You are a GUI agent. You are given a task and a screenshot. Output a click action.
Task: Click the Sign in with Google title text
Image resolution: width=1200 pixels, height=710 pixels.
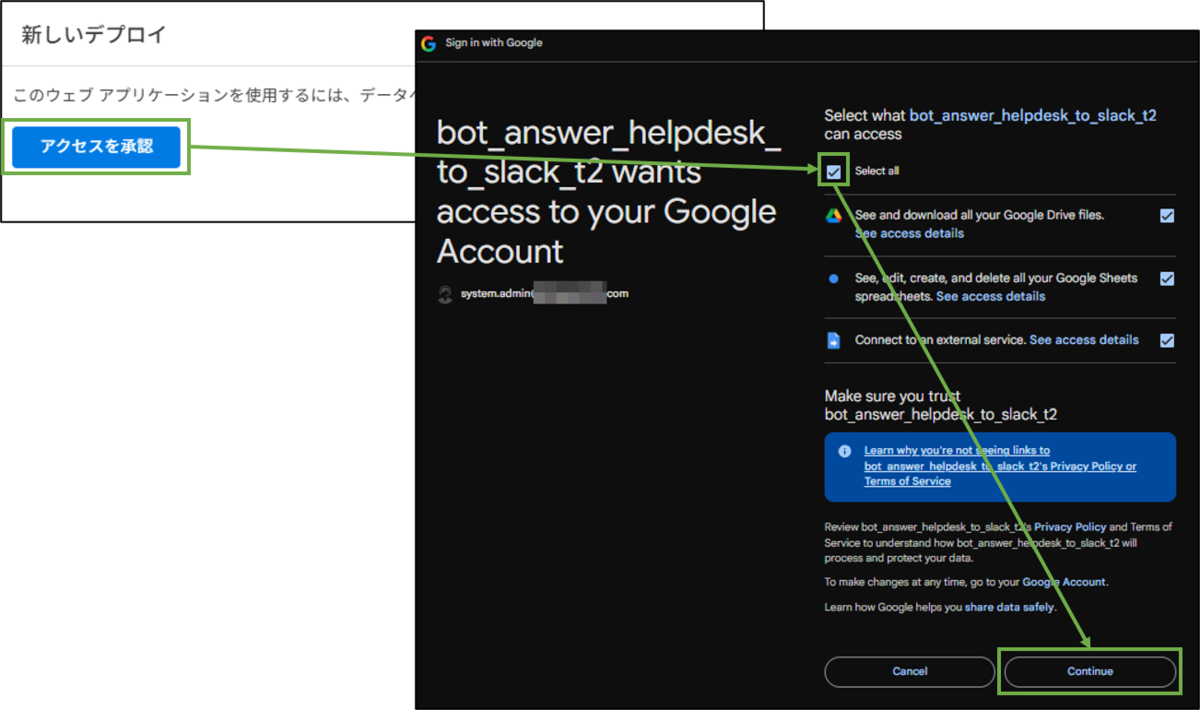coord(494,43)
